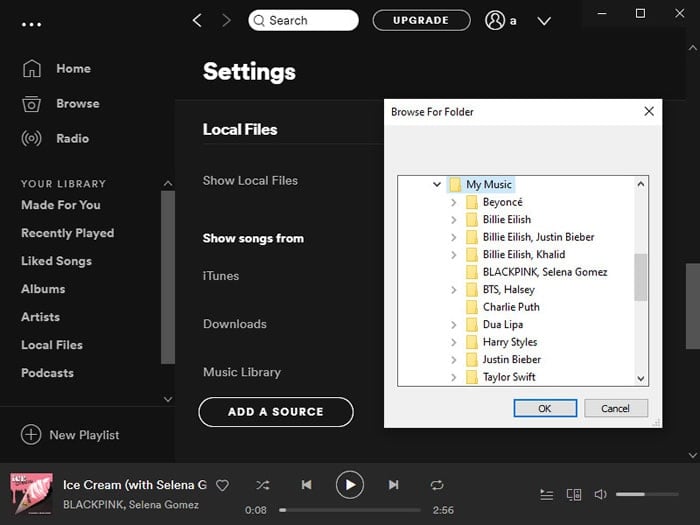Like the song with heart icon
Viewport: 700px width, 525px height.
[x=222, y=485]
